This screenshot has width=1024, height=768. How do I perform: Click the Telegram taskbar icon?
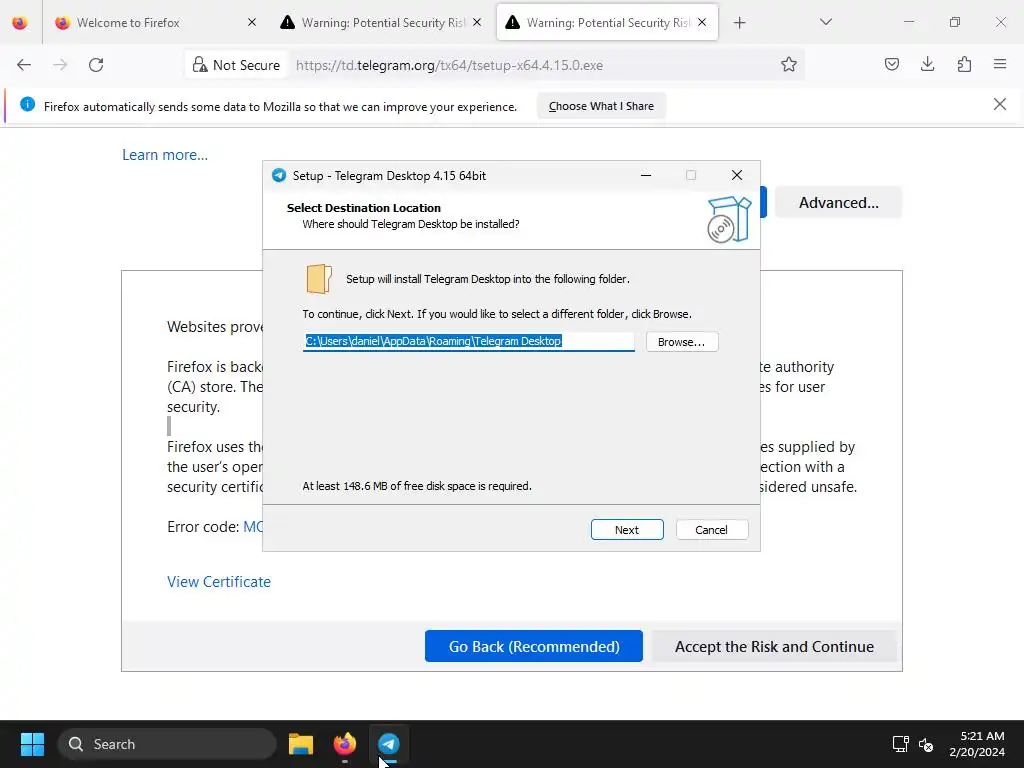coord(389,744)
